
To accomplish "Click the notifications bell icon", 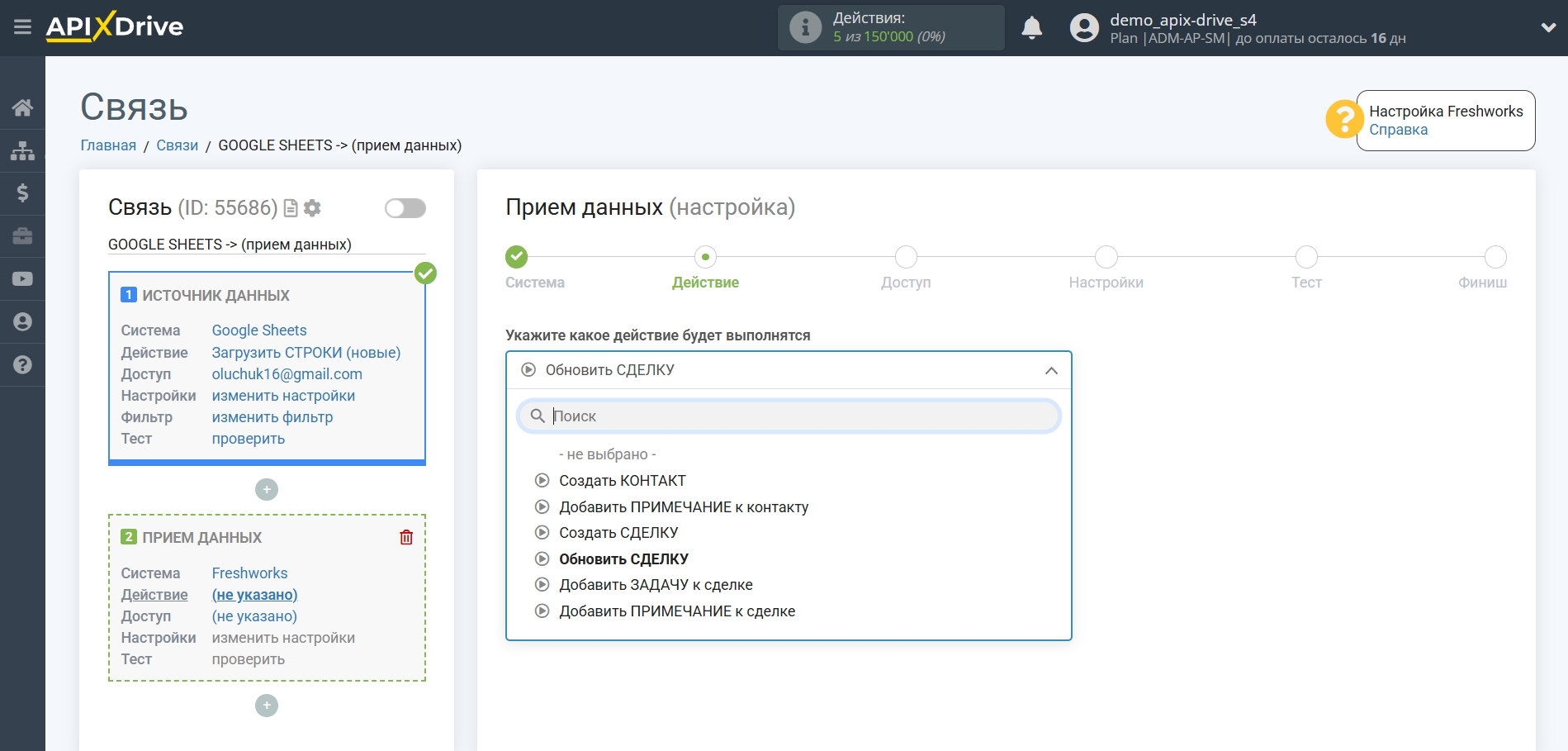I will click(x=1031, y=28).
